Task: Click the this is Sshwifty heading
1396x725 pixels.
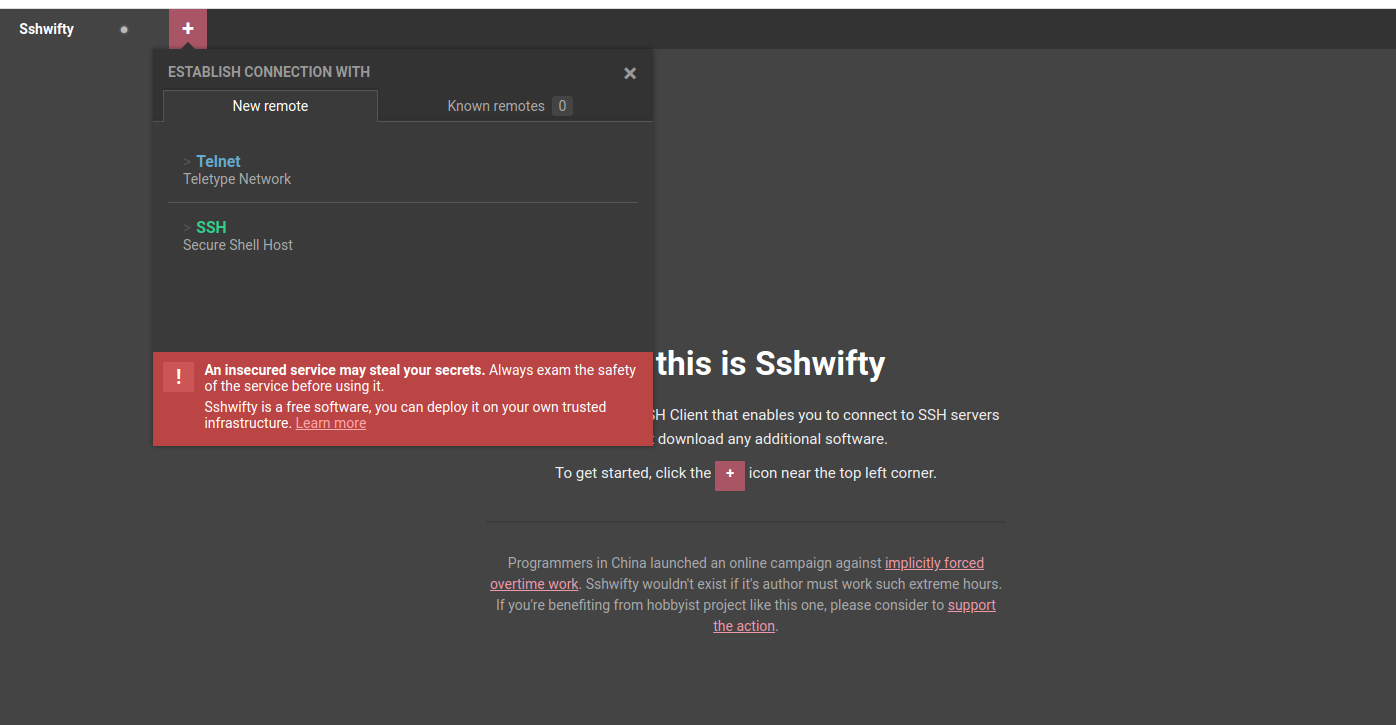Action: 770,363
